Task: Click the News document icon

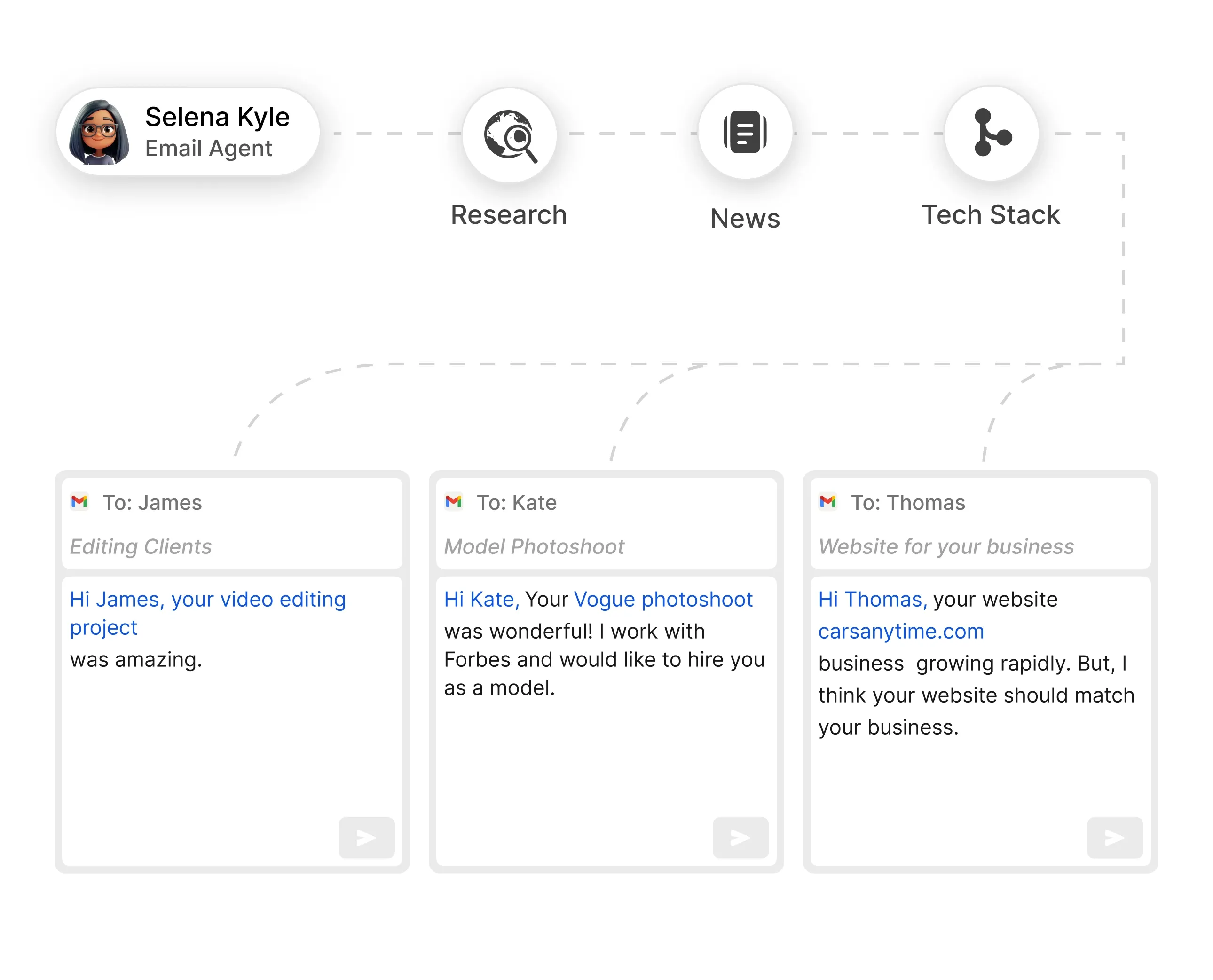Action: click(745, 132)
